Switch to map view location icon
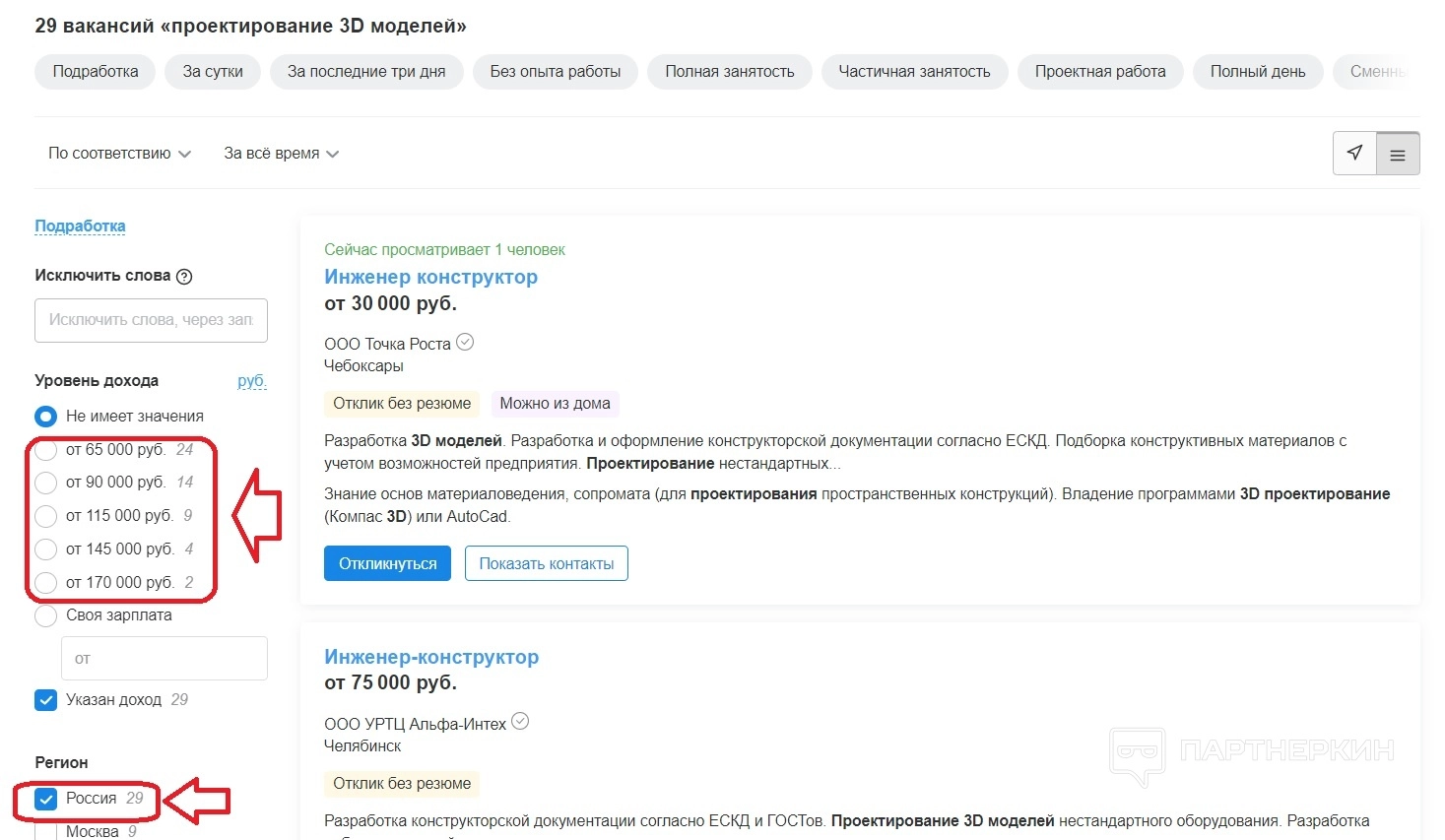Image resolution: width=1445 pixels, height=840 pixels. click(x=1354, y=153)
